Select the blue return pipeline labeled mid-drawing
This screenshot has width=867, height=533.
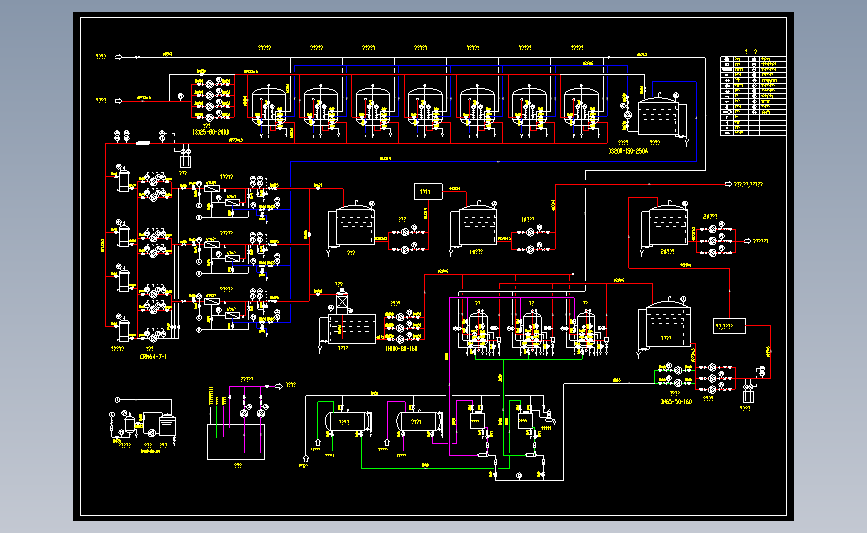click(493, 161)
